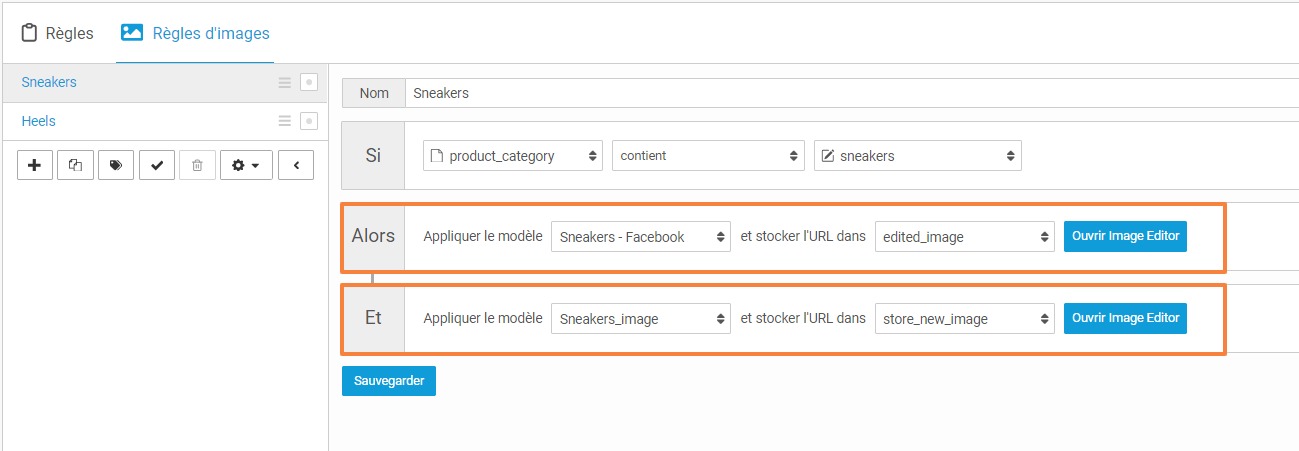Click the trash delete button
The image size is (1299, 451).
(x=197, y=165)
